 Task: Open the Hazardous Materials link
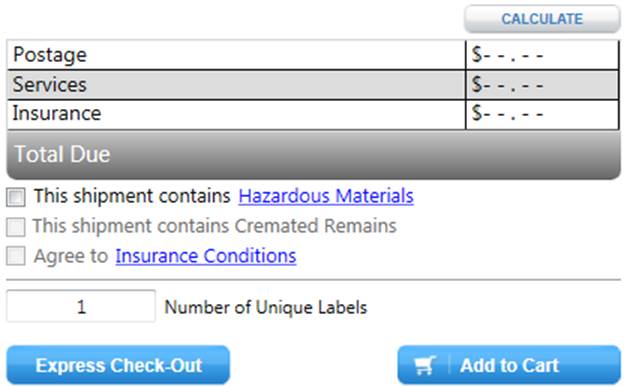tap(326, 196)
